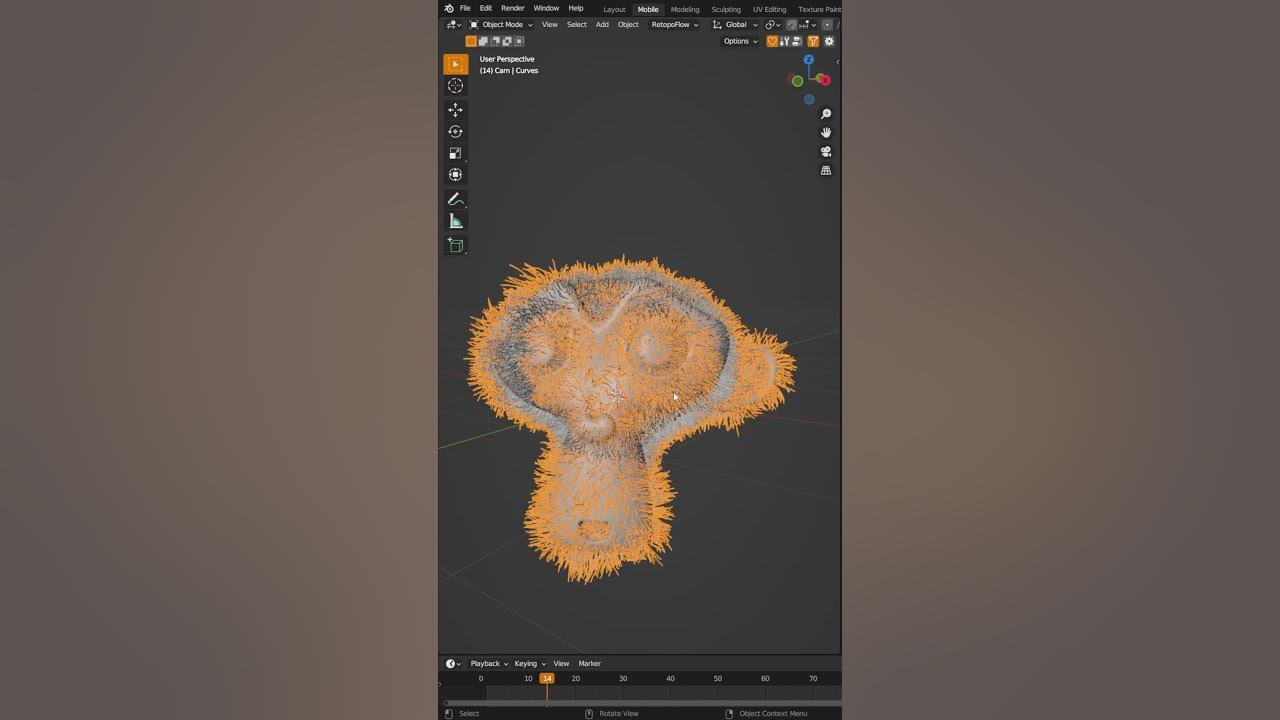Enable selection mode Invert icon
Image resolution: width=1280 pixels, height=720 pixels.
click(507, 41)
